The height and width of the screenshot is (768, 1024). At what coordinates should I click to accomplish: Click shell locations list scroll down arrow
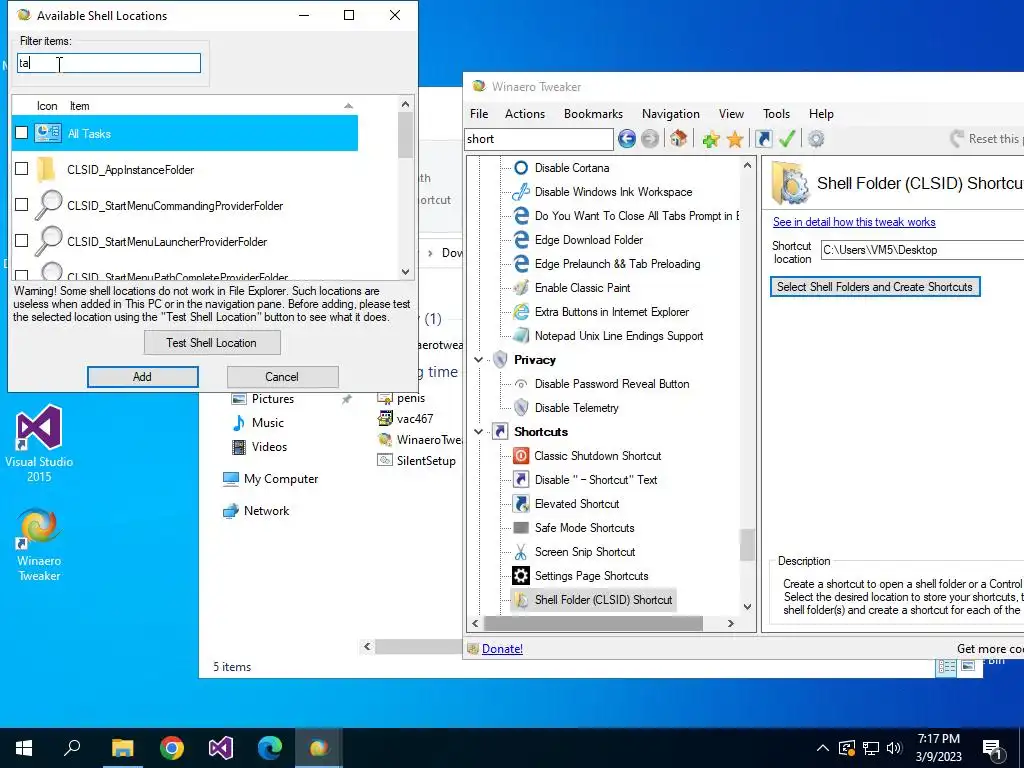(406, 272)
